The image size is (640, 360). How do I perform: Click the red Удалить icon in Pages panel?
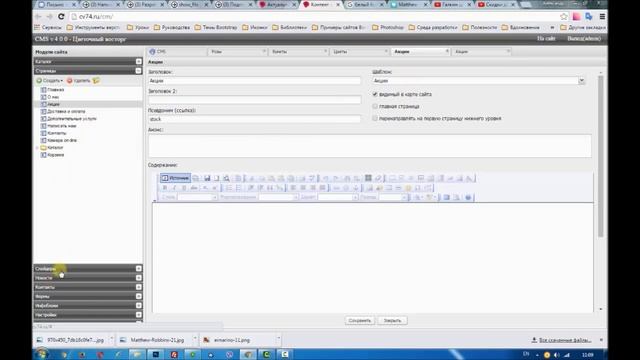pos(69,81)
